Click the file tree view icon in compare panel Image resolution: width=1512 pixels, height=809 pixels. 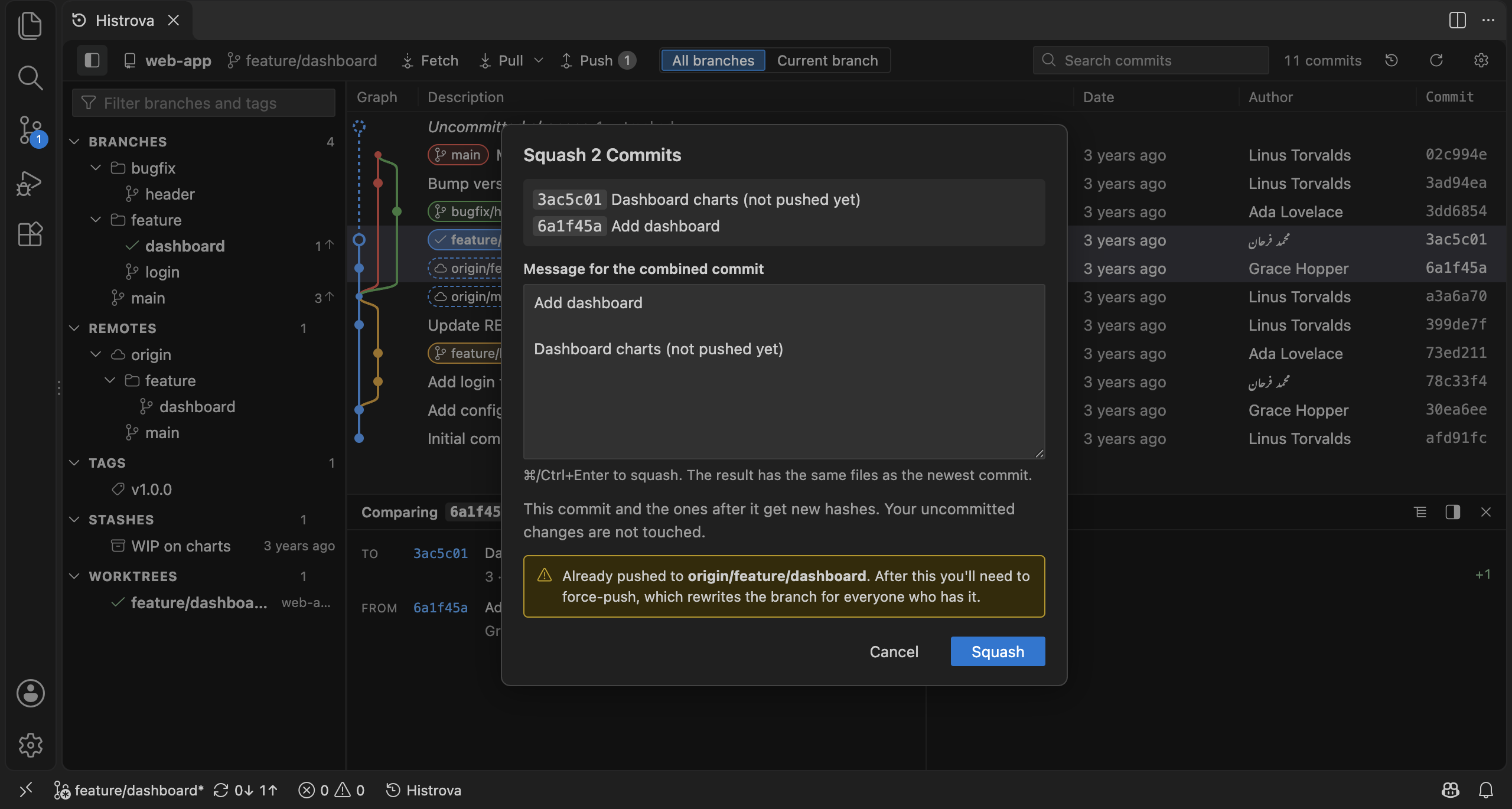click(1420, 512)
